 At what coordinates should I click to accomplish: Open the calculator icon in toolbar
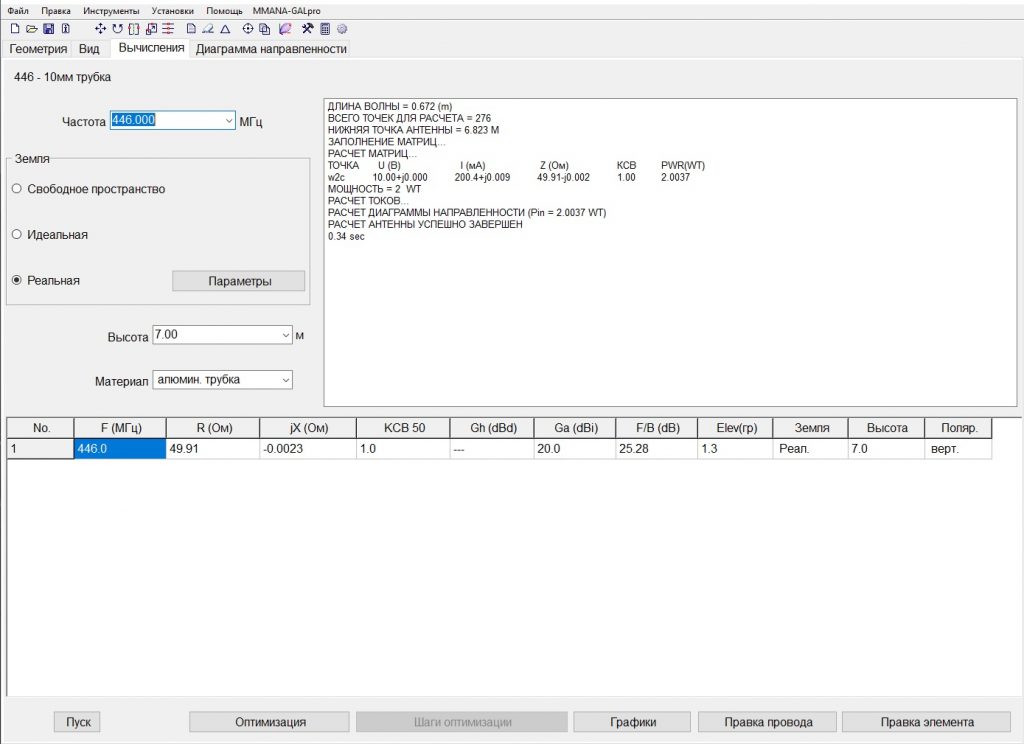click(325, 29)
